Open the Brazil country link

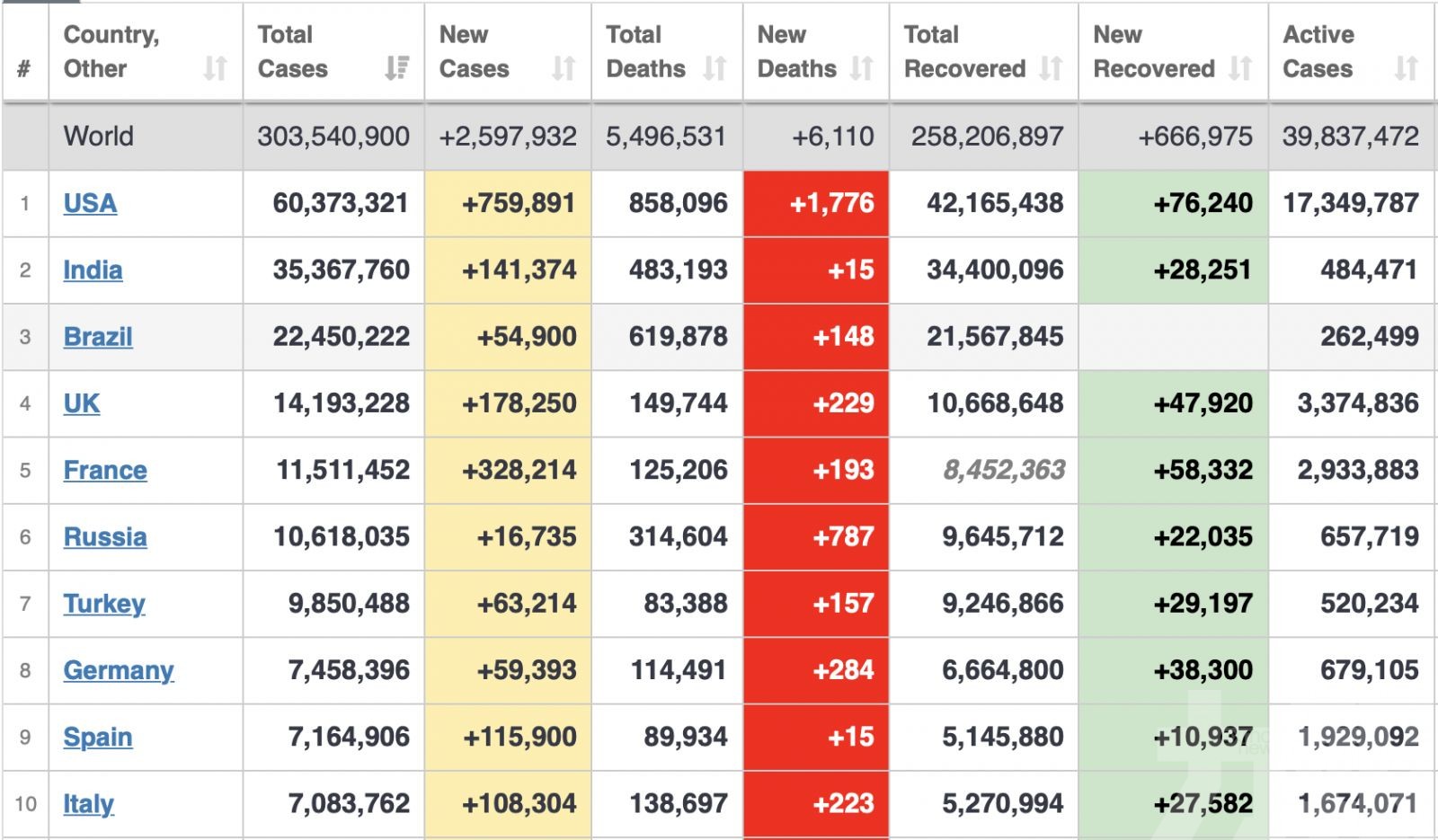pyautogui.click(x=98, y=337)
